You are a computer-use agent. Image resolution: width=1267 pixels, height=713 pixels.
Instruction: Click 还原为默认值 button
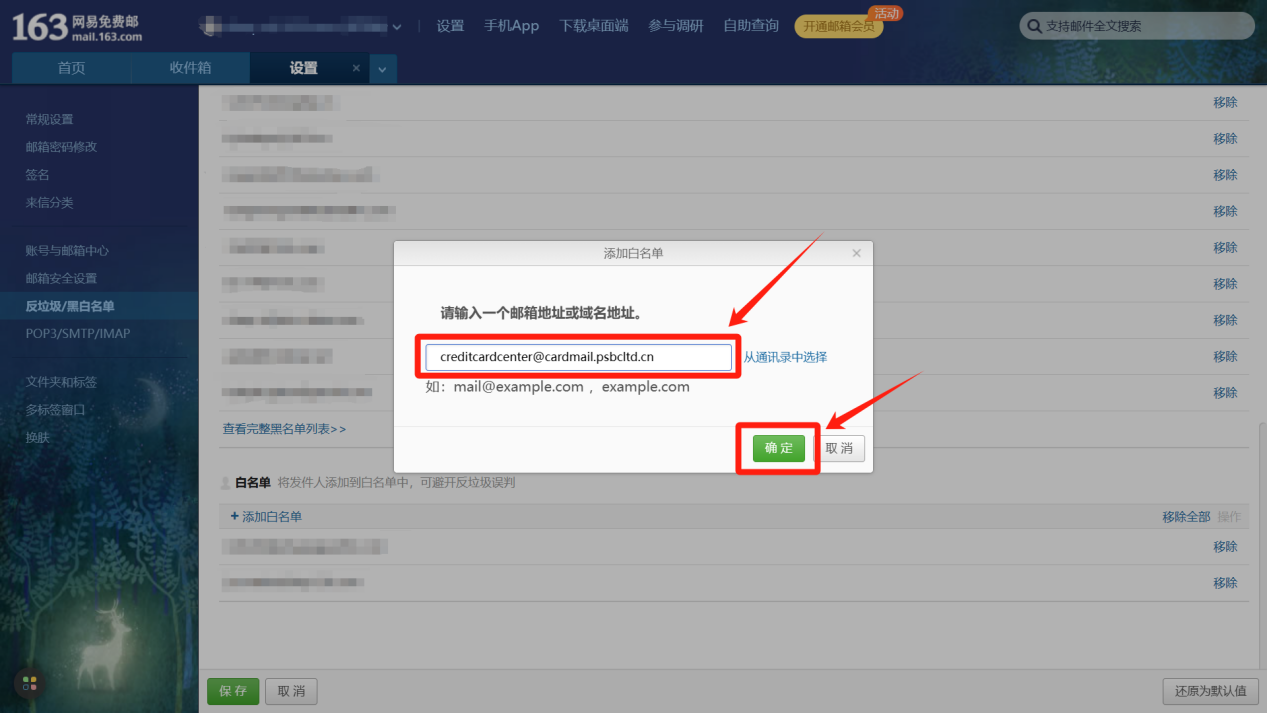[x=1210, y=691]
